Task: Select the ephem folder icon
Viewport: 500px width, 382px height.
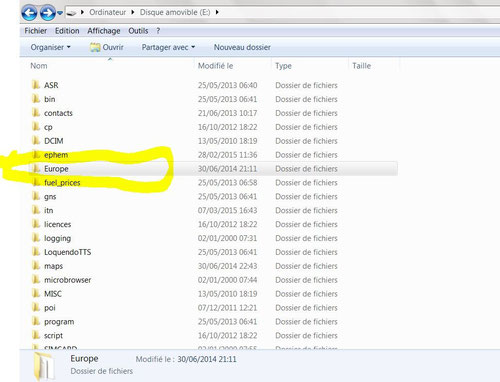Action: pyautogui.click(x=36, y=155)
